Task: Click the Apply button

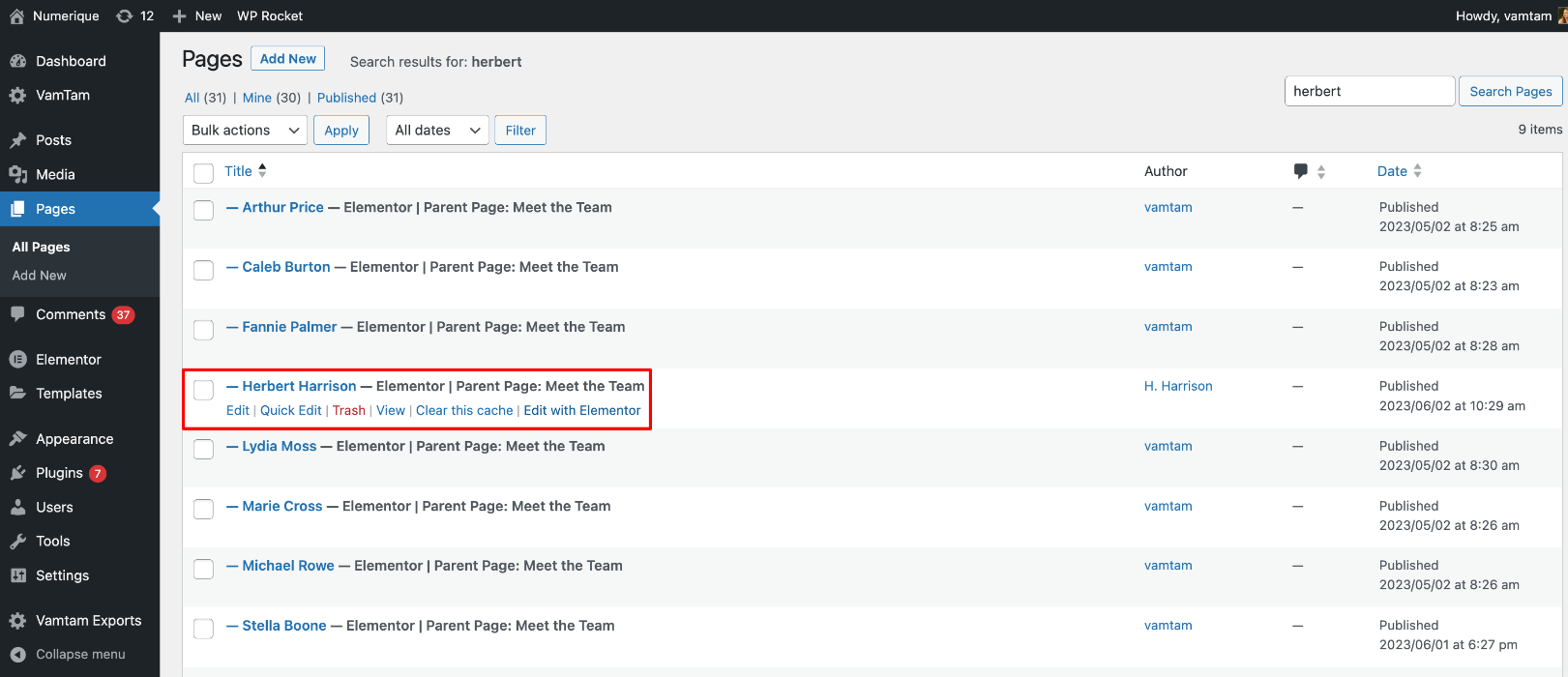Action: tap(341, 130)
